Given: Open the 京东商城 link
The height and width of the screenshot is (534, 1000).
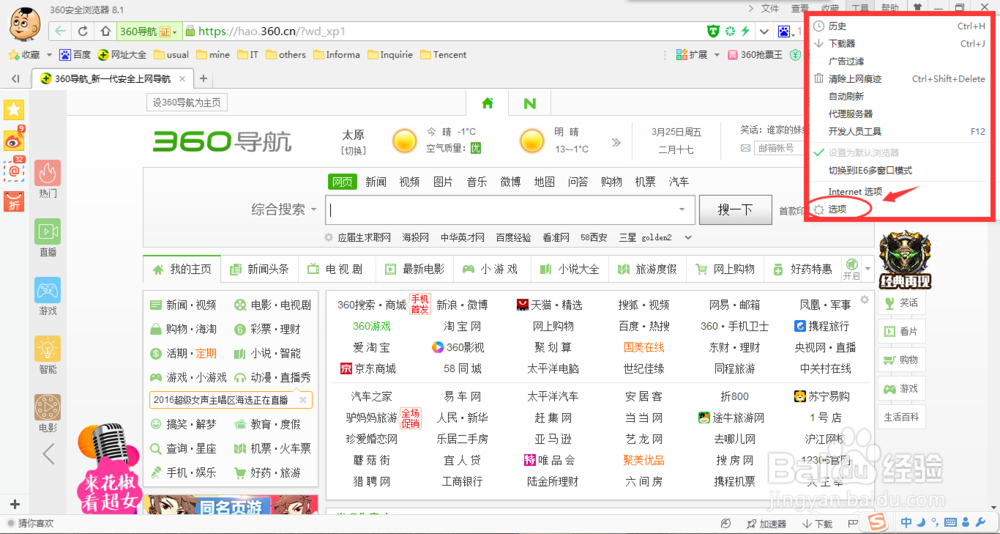Looking at the screenshot, I should click(x=369, y=369).
